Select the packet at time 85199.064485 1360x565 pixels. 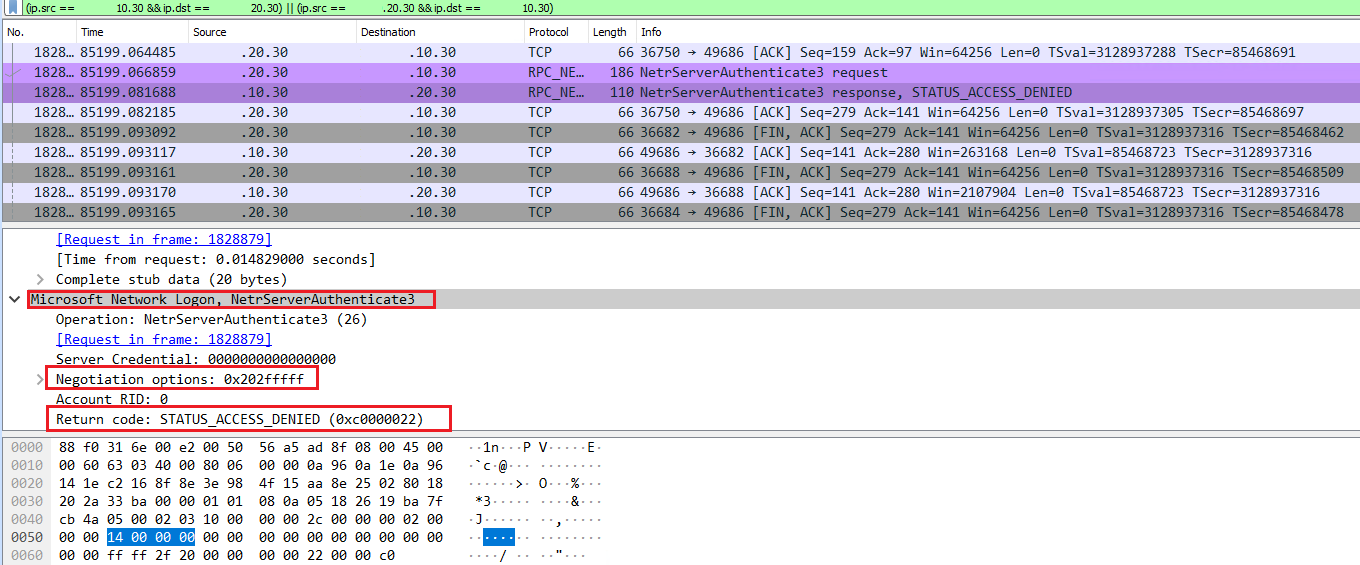(x=680, y=52)
